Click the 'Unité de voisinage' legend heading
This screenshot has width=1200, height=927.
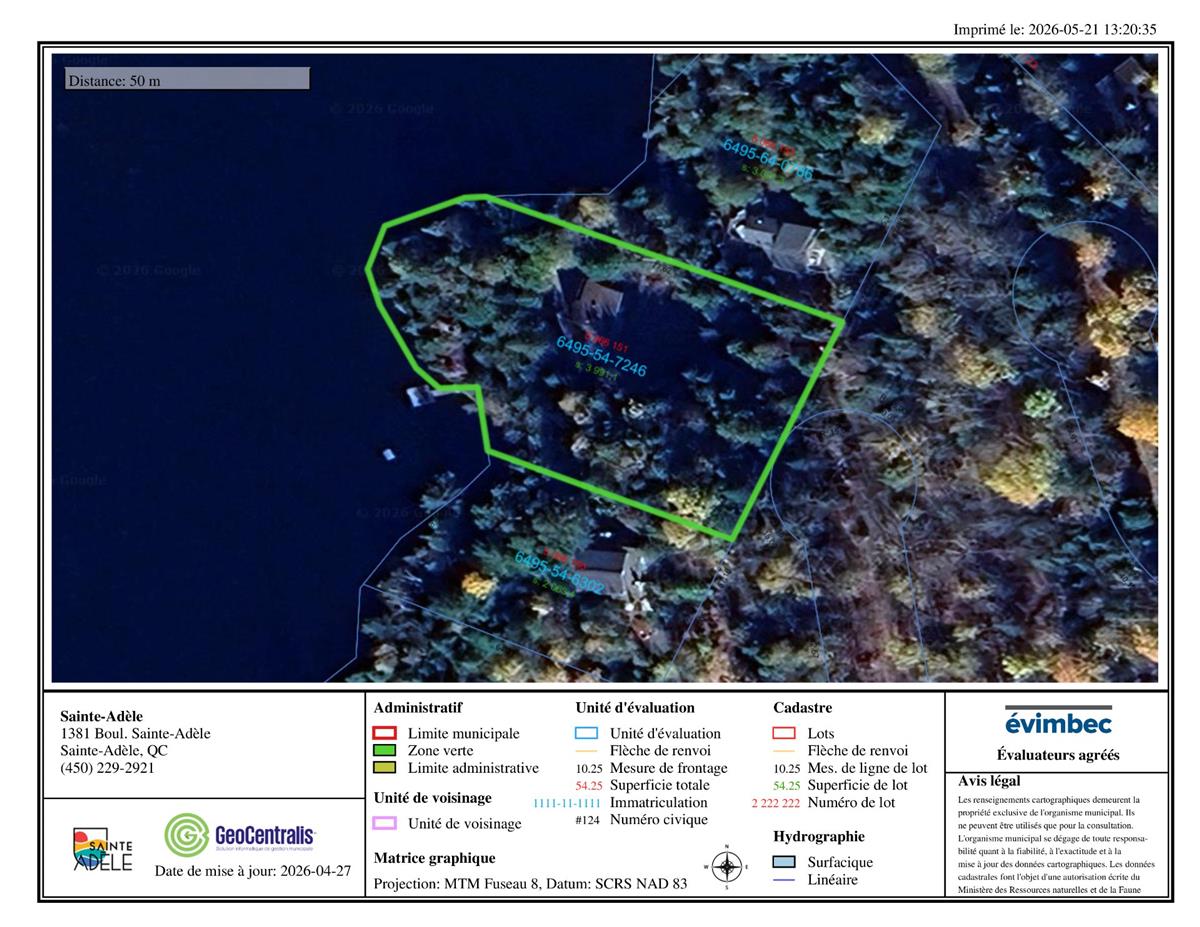(x=433, y=798)
